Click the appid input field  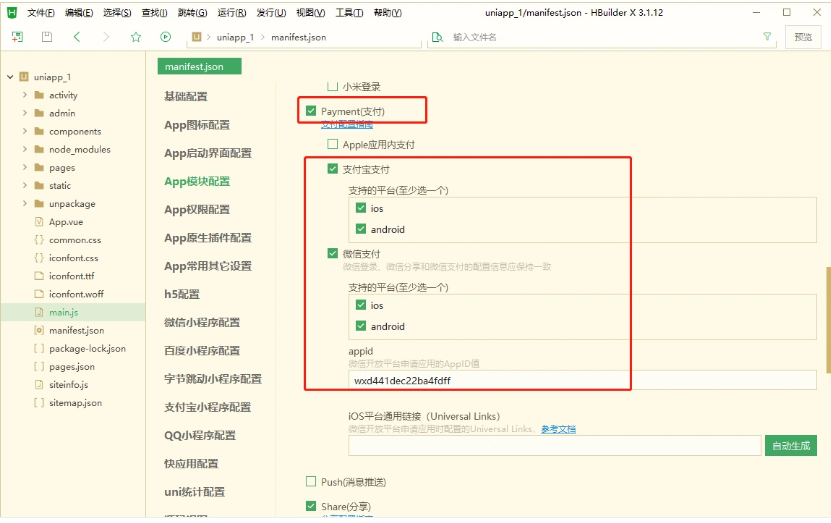(x=582, y=380)
